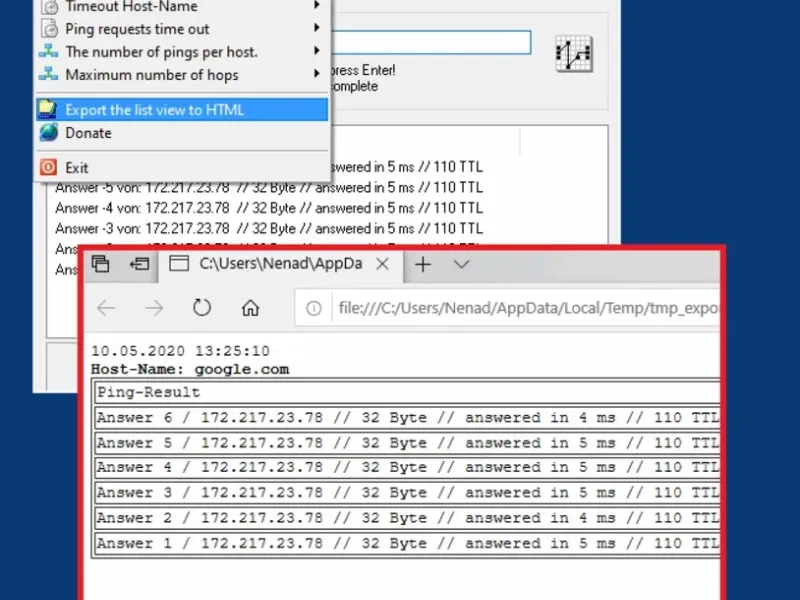Viewport: 800px width, 600px height.
Task: Click the Exit power icon
Action: click(48, 167)
